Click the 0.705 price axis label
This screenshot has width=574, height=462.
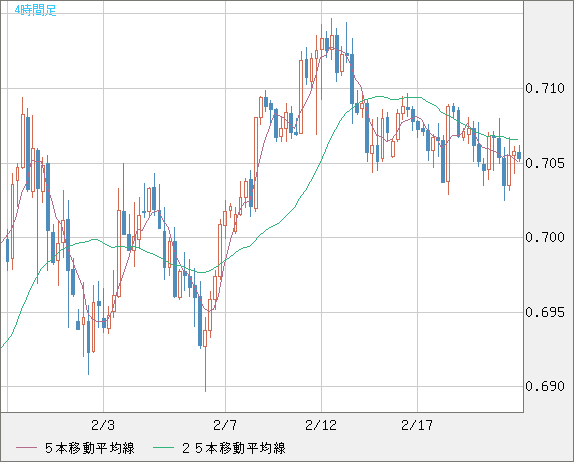click(x=545, y=163)
